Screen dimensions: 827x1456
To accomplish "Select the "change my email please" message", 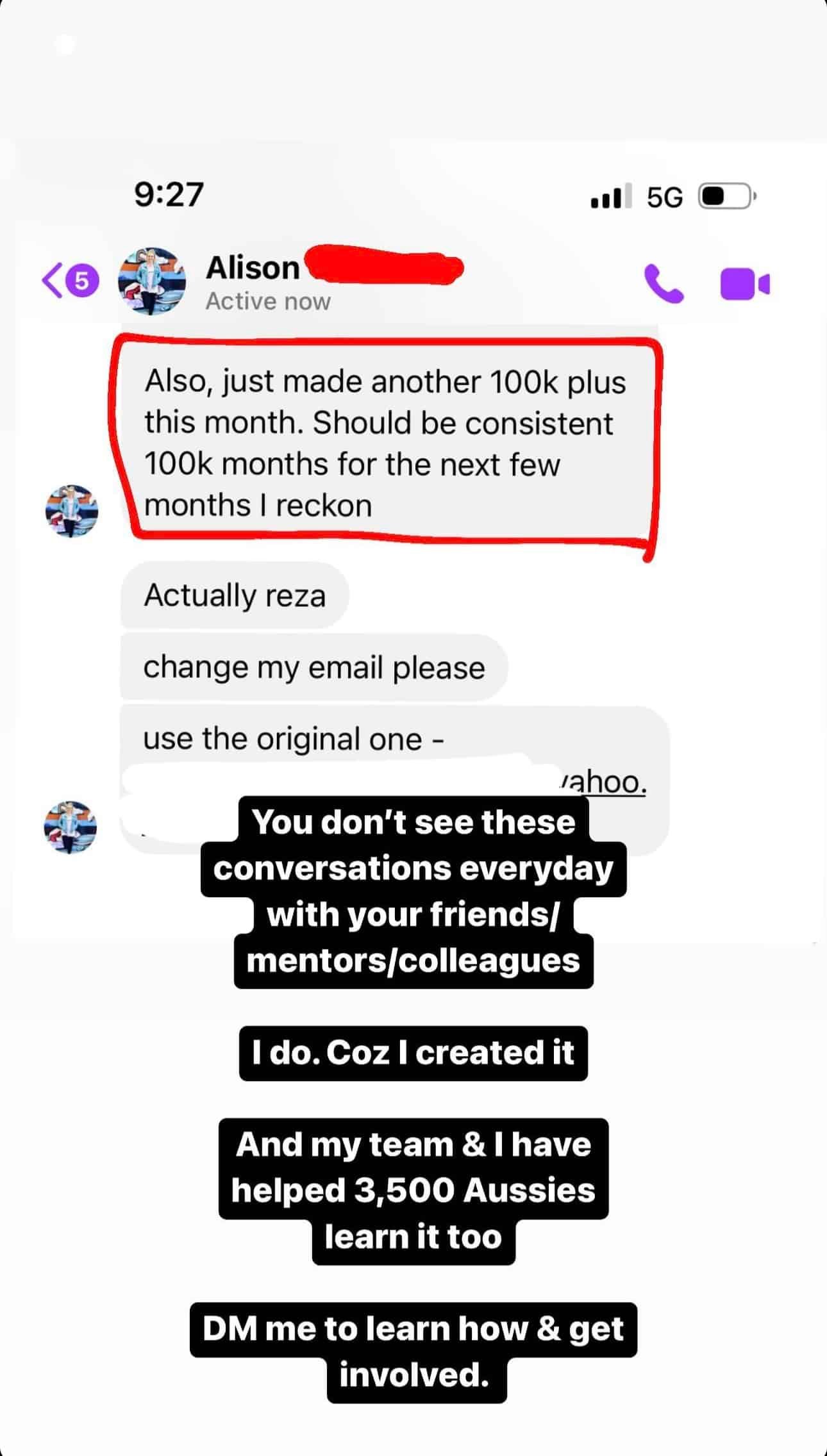I will point(313,667).
